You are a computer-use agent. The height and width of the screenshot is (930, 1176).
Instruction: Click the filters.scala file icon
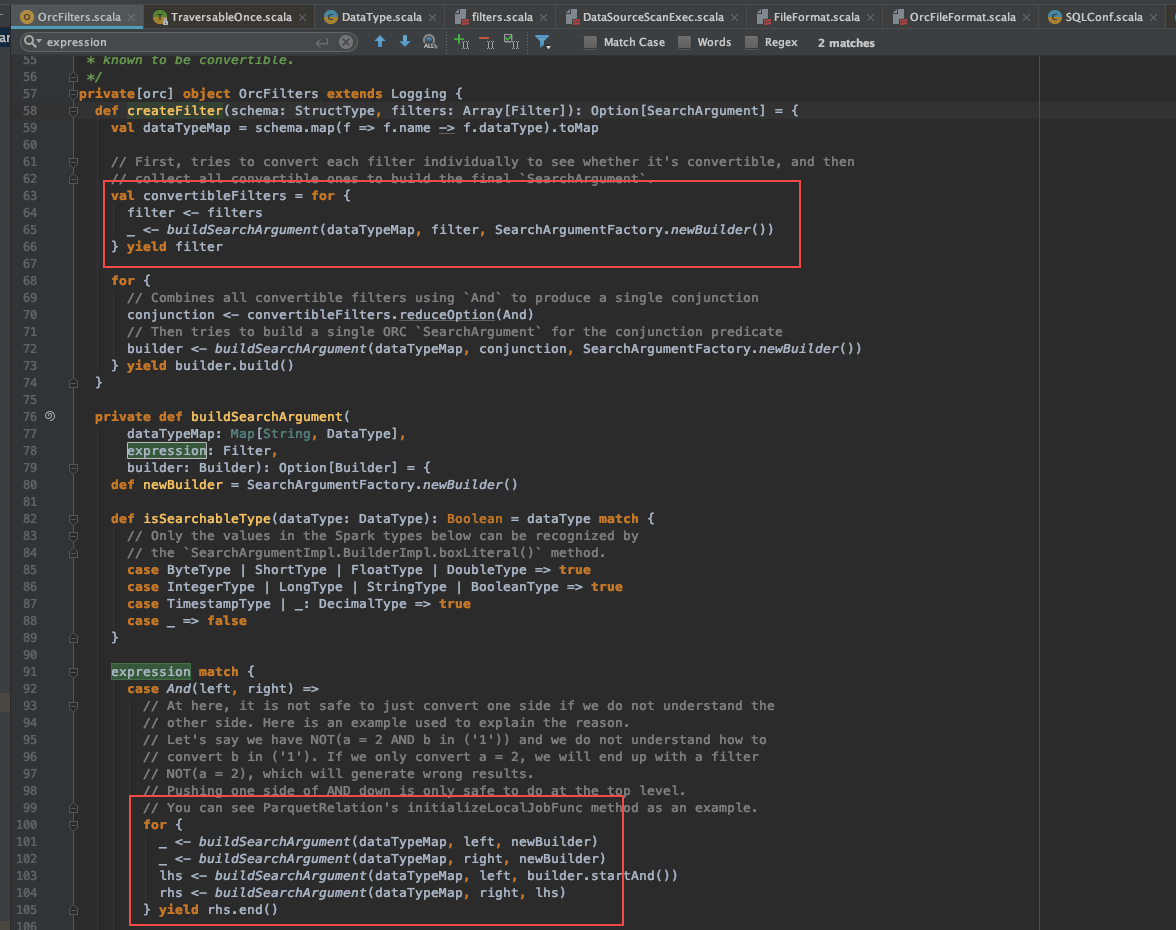pyautogui.click(x=460, y=16)
